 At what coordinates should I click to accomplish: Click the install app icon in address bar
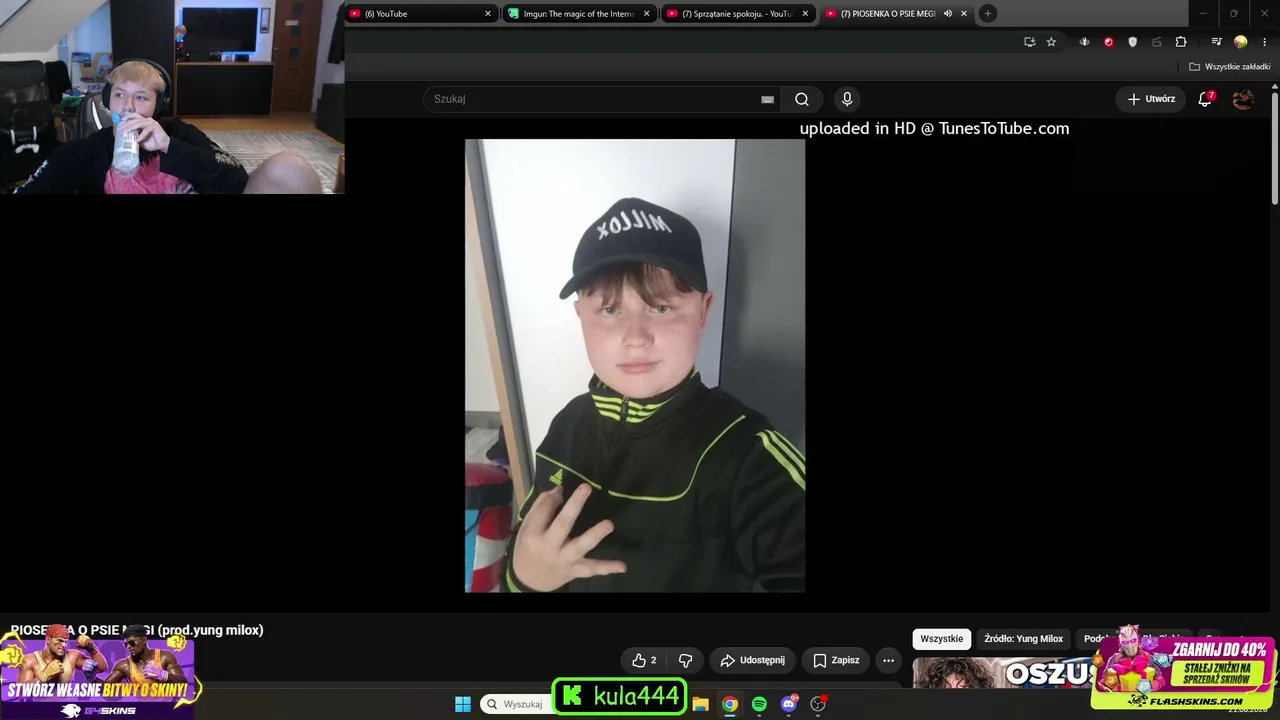click(1029, 42)
